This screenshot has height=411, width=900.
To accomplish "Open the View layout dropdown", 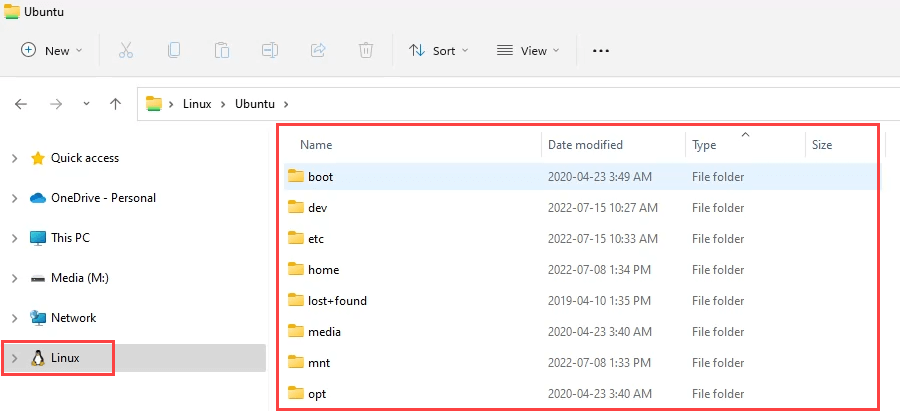I will 528,50.
